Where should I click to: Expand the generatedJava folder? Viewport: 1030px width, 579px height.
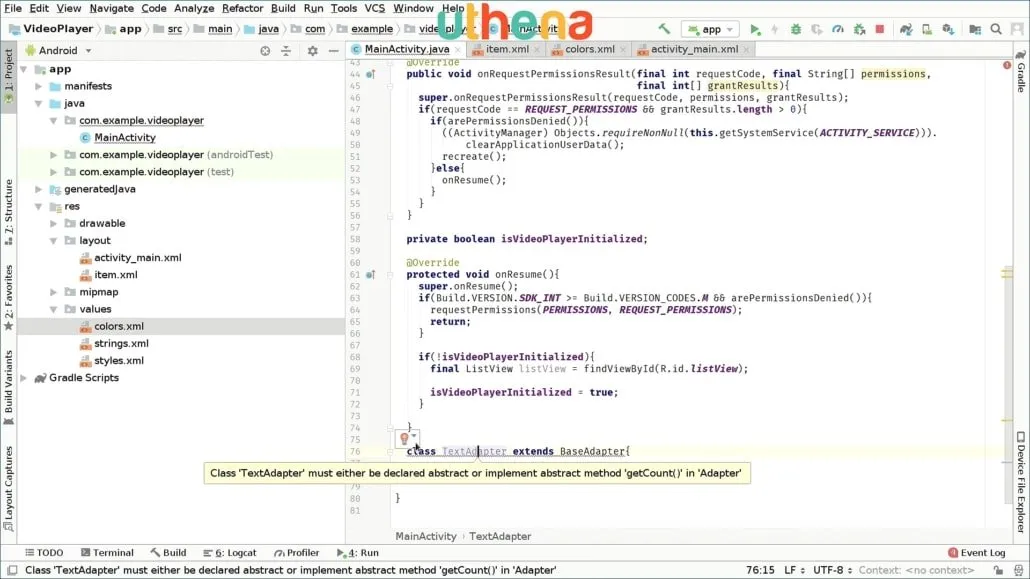39,189
